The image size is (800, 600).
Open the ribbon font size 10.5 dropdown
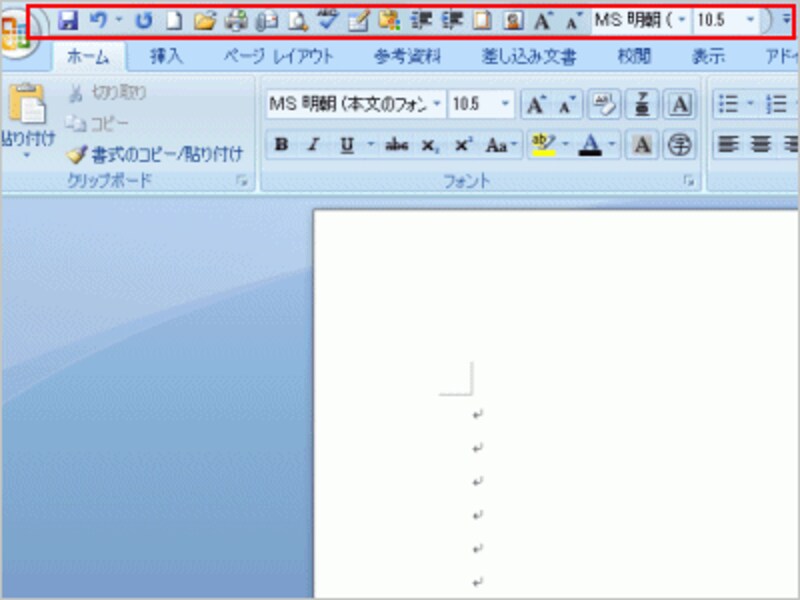(x=505, y=104)
